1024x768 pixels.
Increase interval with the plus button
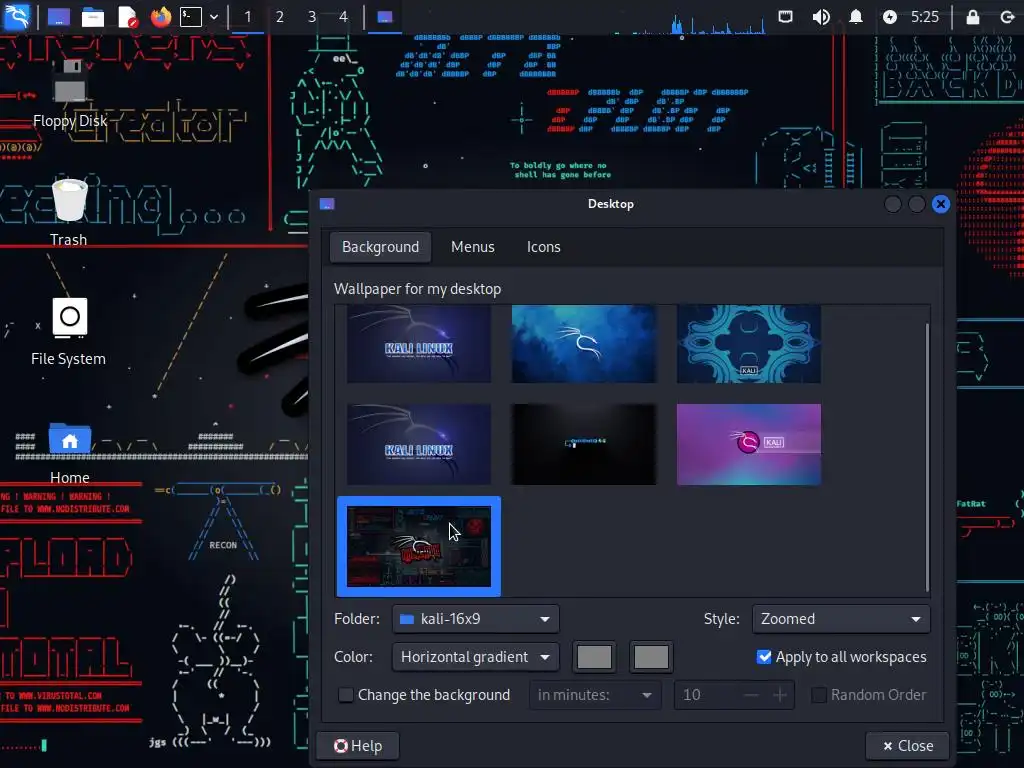[x=780, y=695]
